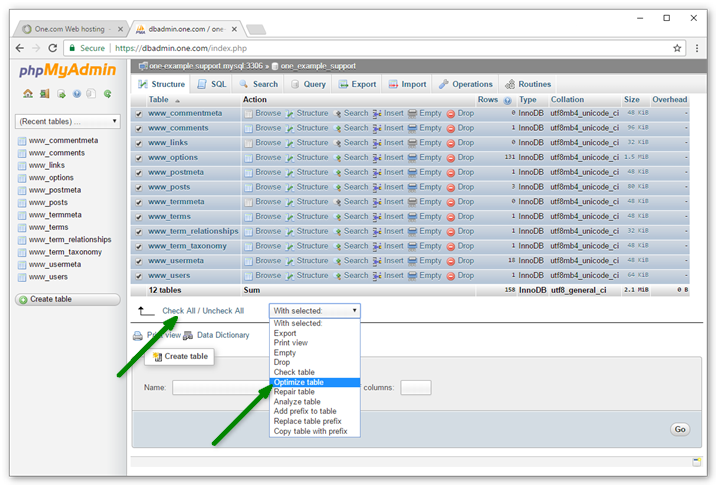Click Empty icon for www_terms row
The width and height of the screenshot is (716, 485).
pyautogui.click(x=412, y=217)
